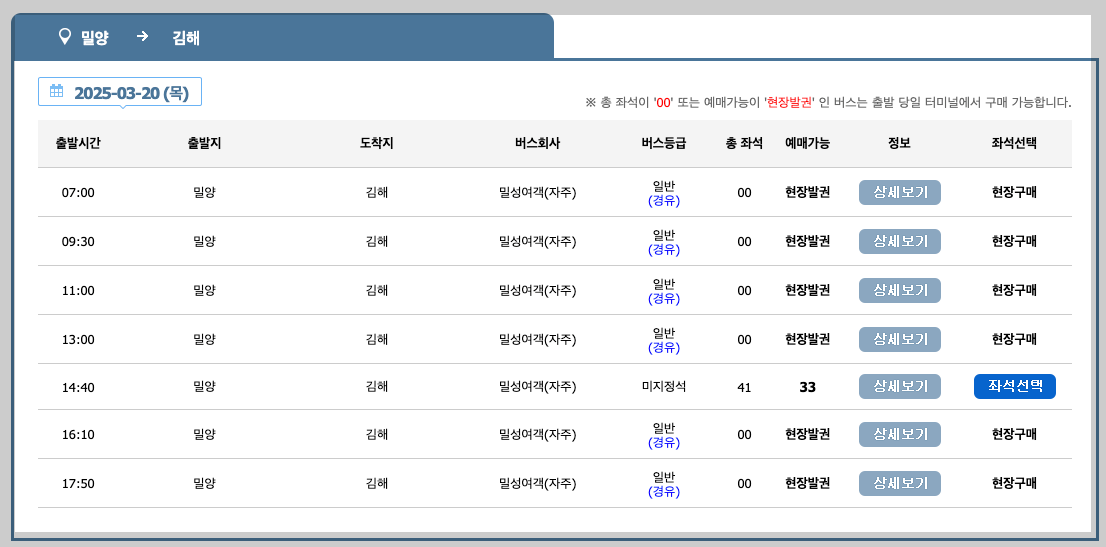Open 상세보기 for the 14:40 bus

tap(900, 387)
